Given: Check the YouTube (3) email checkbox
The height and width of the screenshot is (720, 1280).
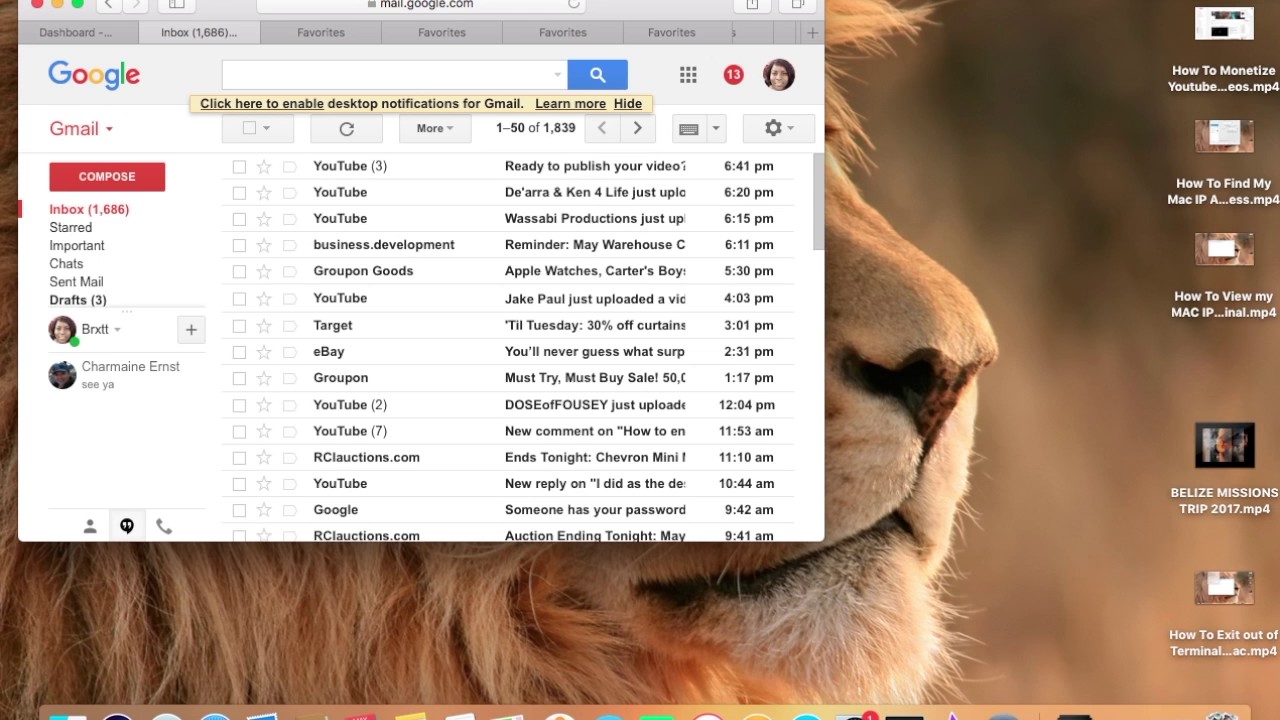Looking at the screenshot, I should click(239, 167).
